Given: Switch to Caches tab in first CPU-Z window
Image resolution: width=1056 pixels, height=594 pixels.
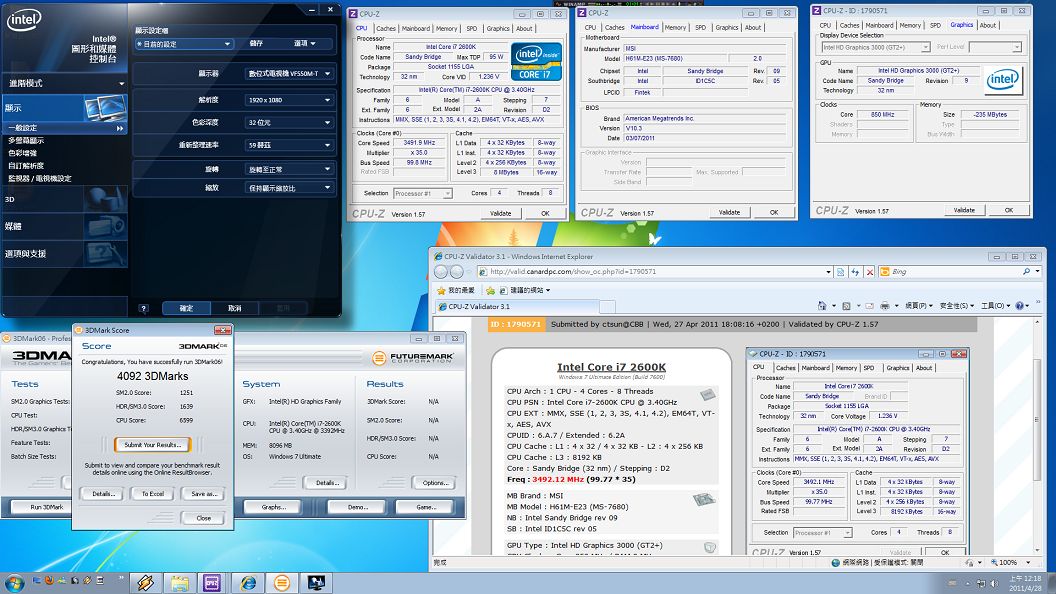Looking at the screenshot, I should pos(386,28).
